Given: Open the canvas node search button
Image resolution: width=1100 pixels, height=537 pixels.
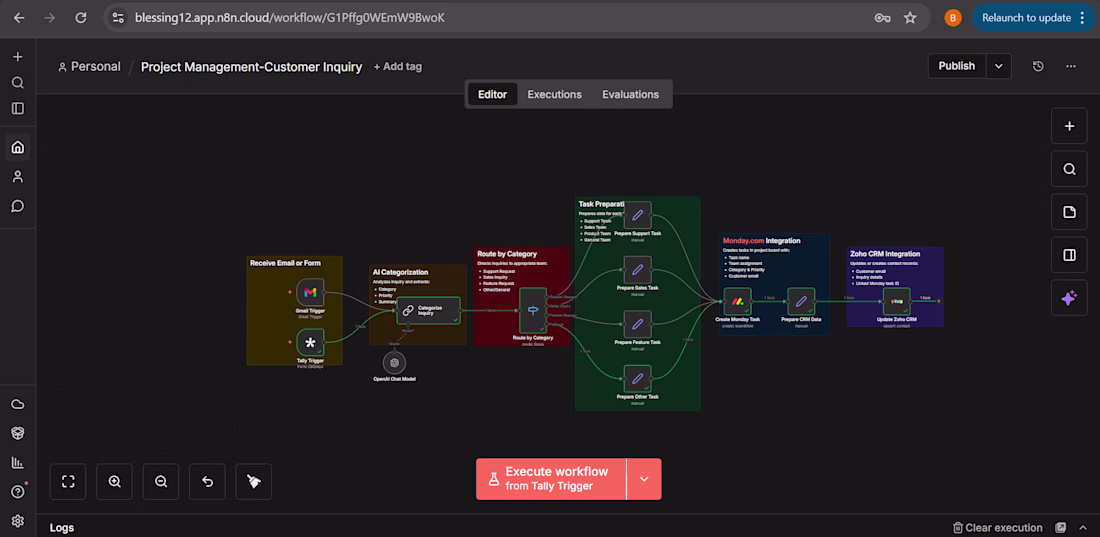Looking at the screenshot, I should (1069, 169).
